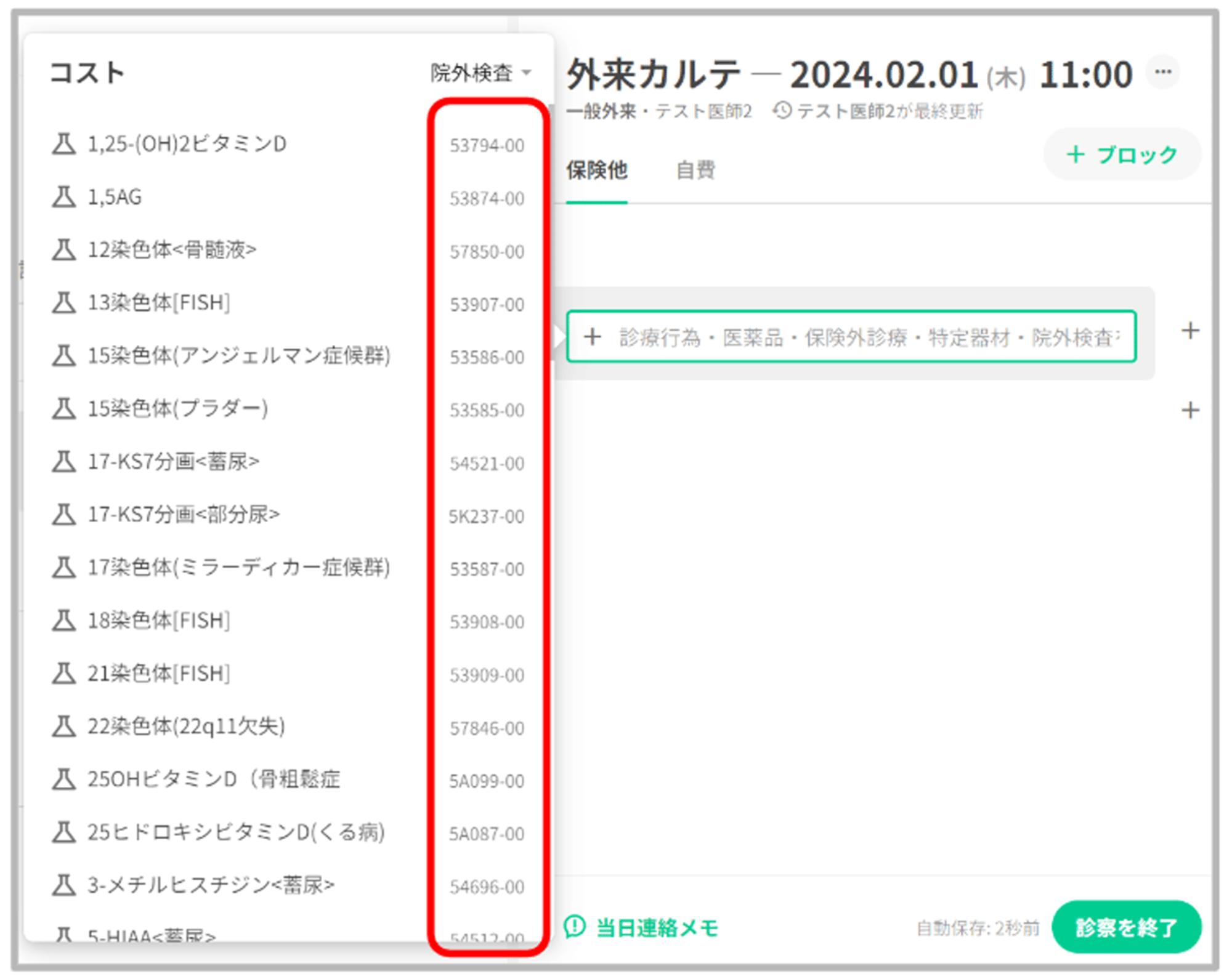Click flask icon next to 1,5AG
Screen dimensions: 1232x979
pyautogui.click(x=63, y=197)
